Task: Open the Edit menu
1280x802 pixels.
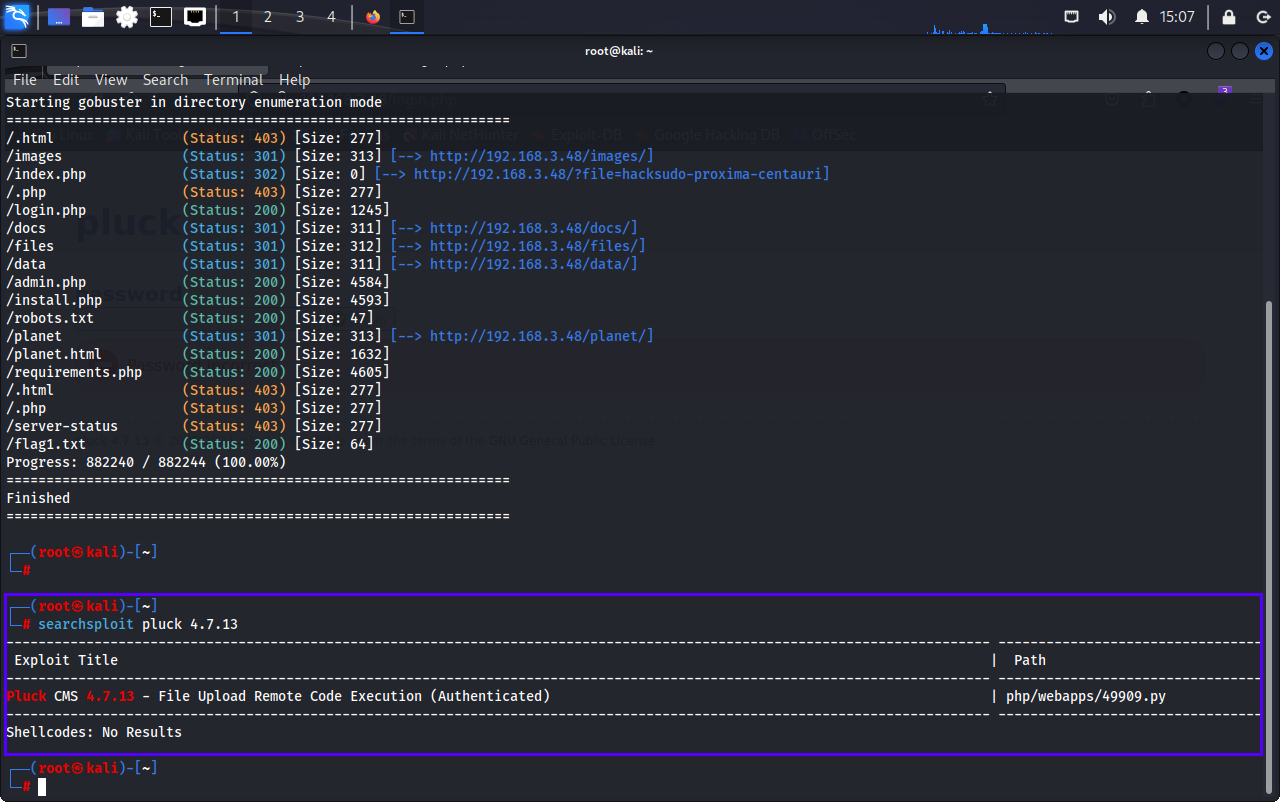Action: [66, 80]
